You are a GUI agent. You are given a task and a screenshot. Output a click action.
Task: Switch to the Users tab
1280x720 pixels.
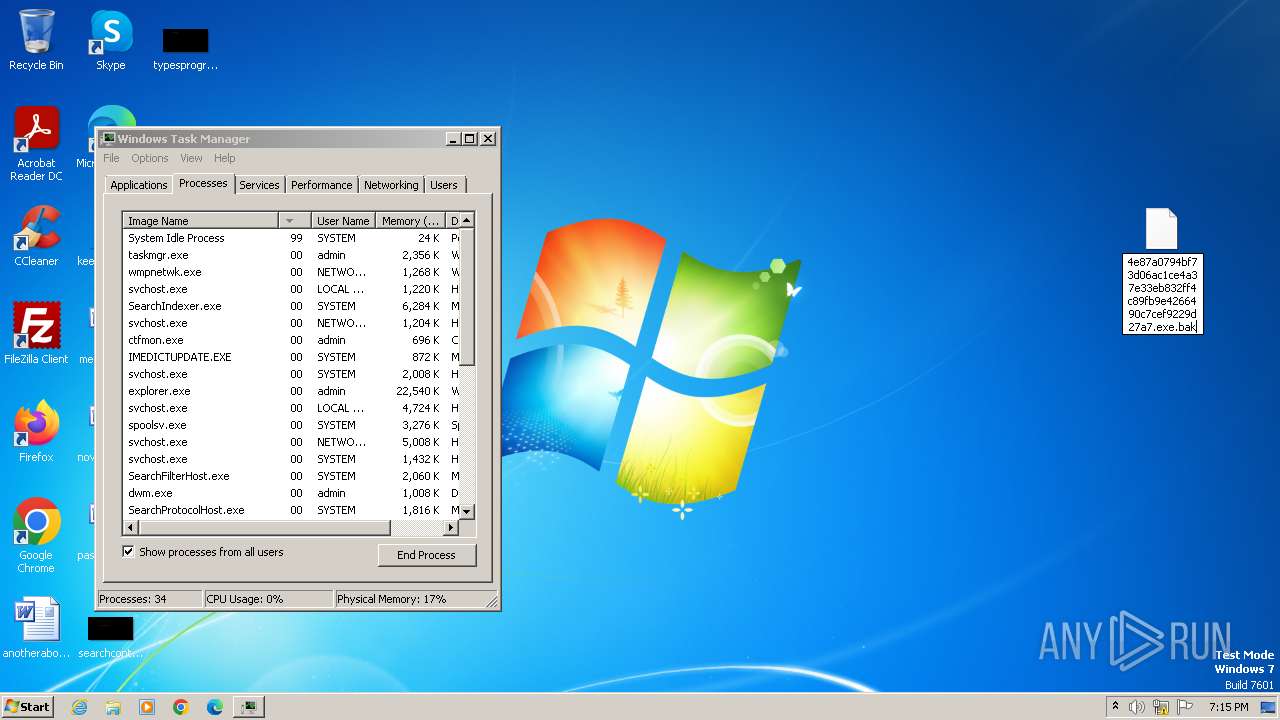pos(444,185)
